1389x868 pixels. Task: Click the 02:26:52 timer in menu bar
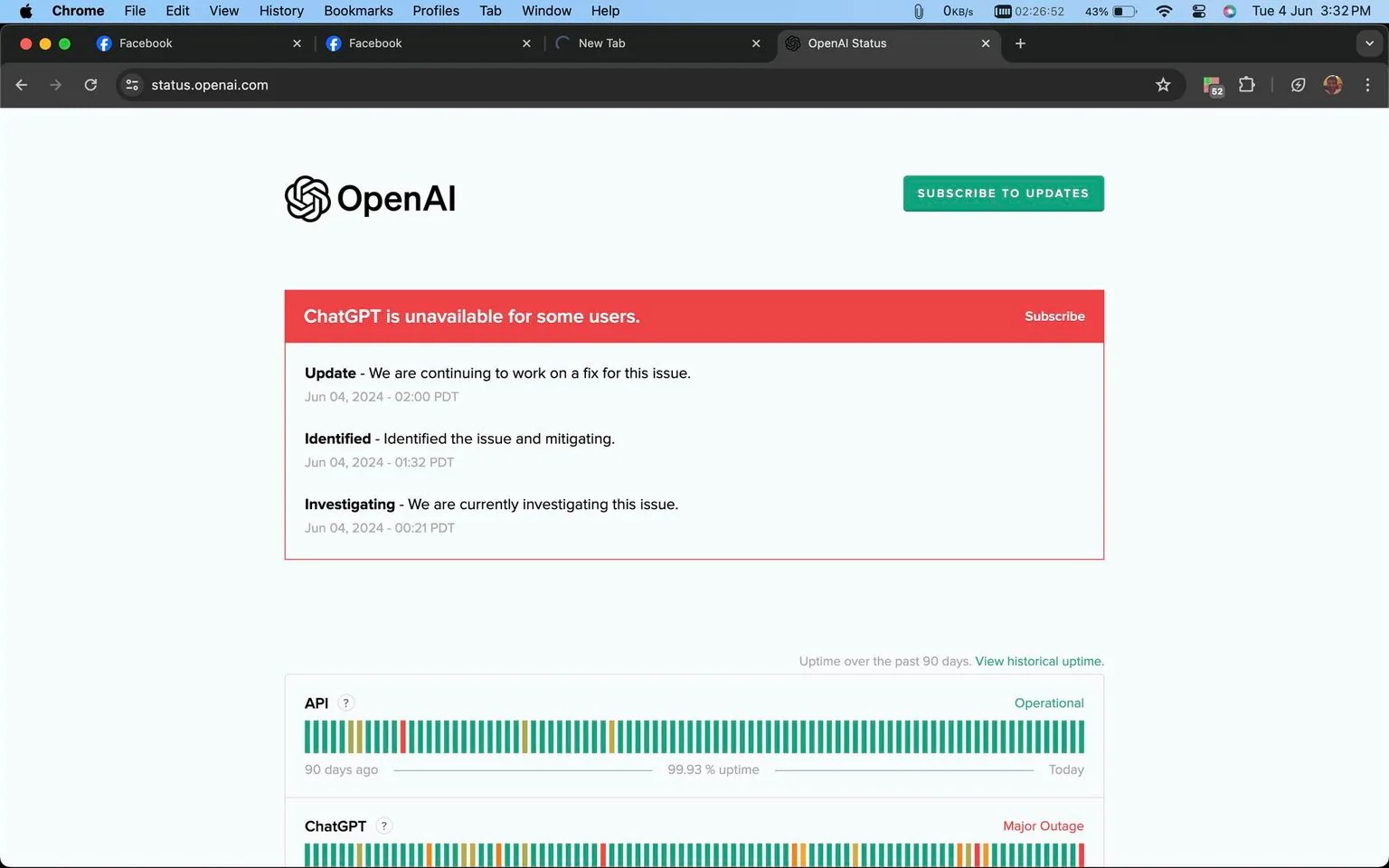click(x=1029, y=11)
